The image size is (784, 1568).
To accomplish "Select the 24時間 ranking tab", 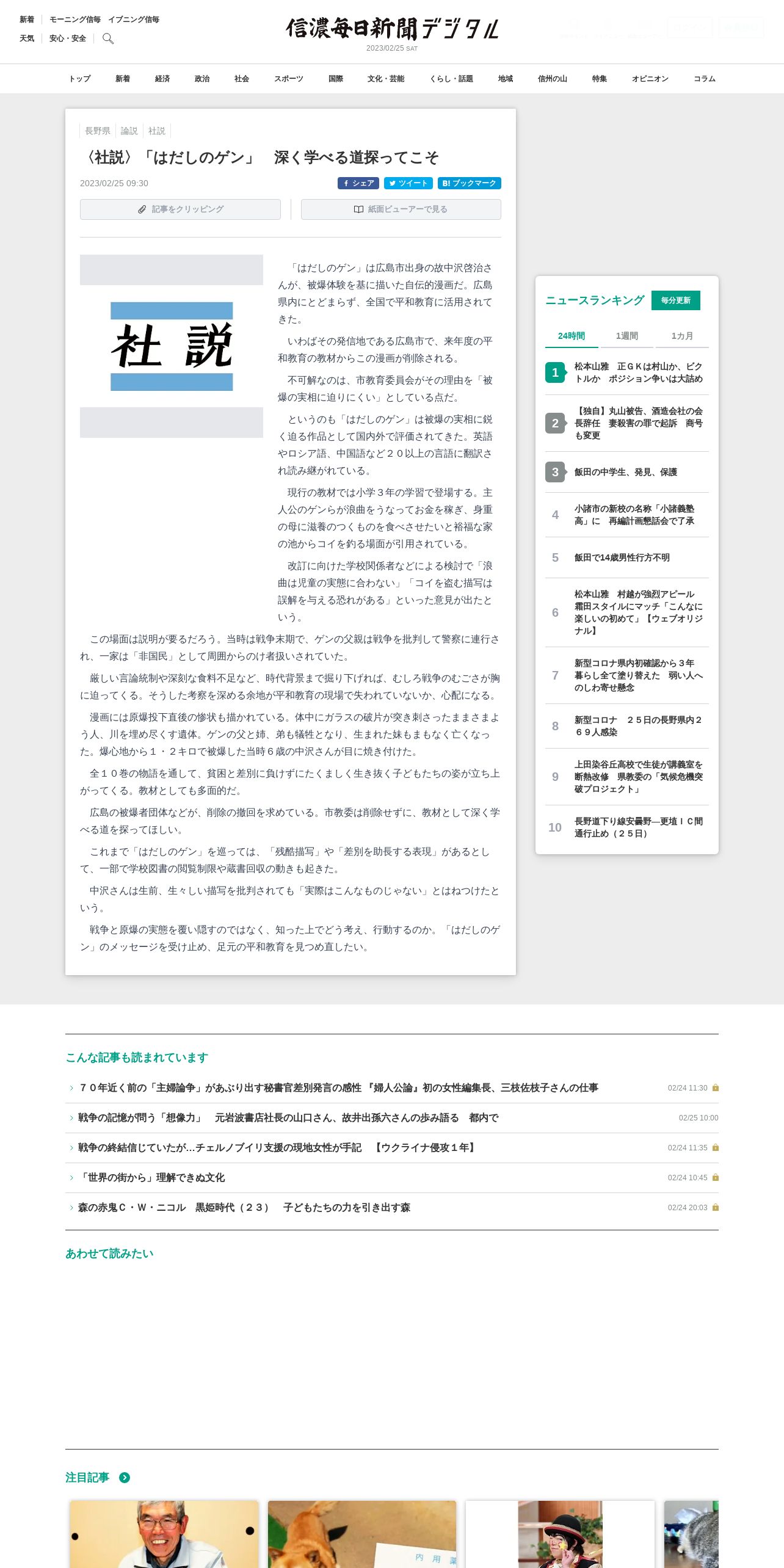I will point(572,336).
